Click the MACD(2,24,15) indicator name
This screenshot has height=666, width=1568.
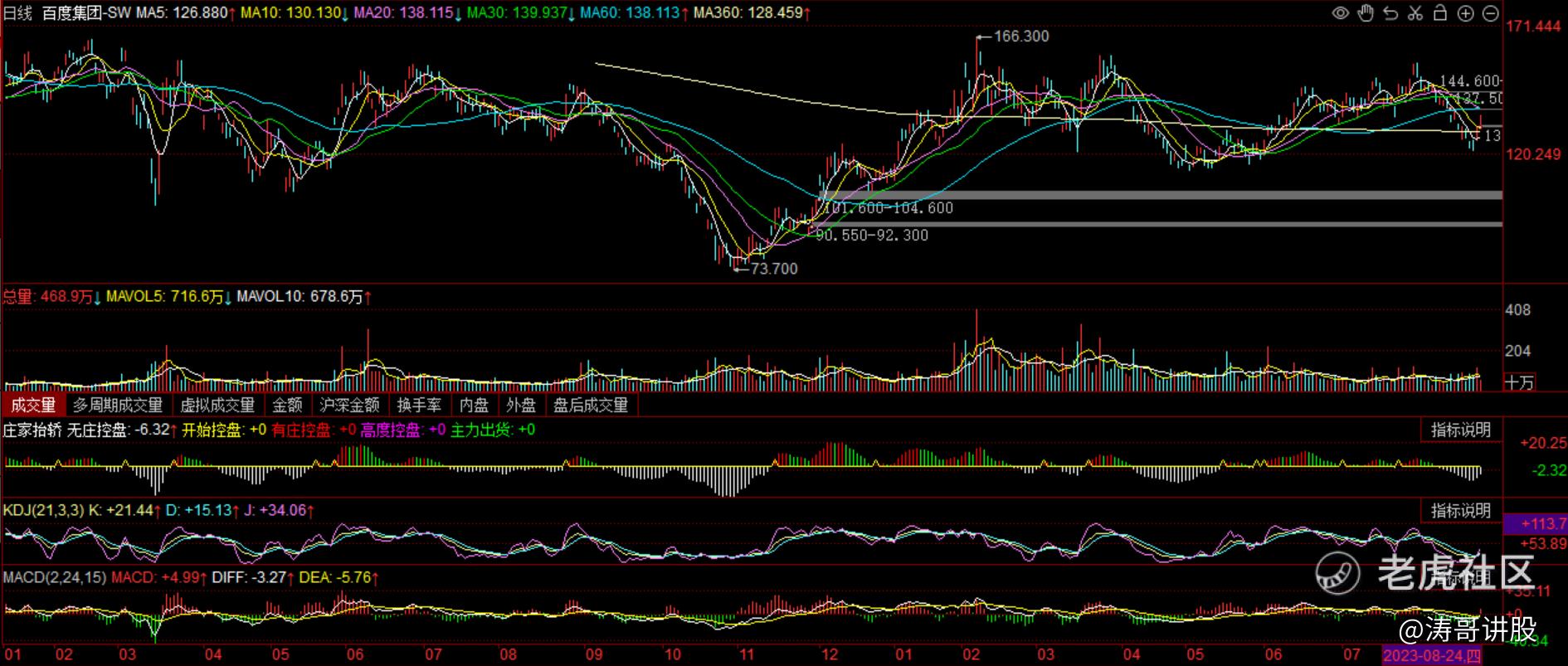(55, 577)
